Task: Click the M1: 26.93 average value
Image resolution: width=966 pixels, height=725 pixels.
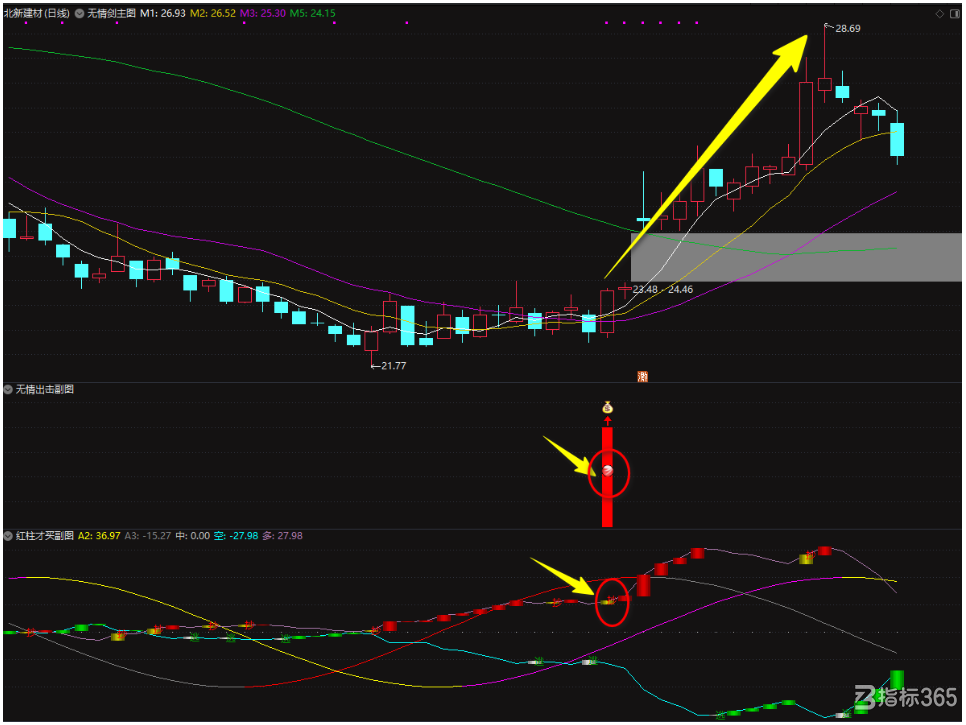Action: tap(163, 14)
